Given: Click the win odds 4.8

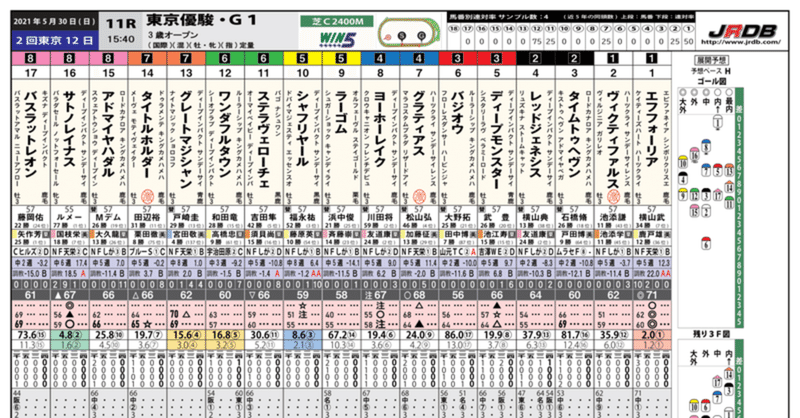Looking at the screenshot, I should 66,335.
